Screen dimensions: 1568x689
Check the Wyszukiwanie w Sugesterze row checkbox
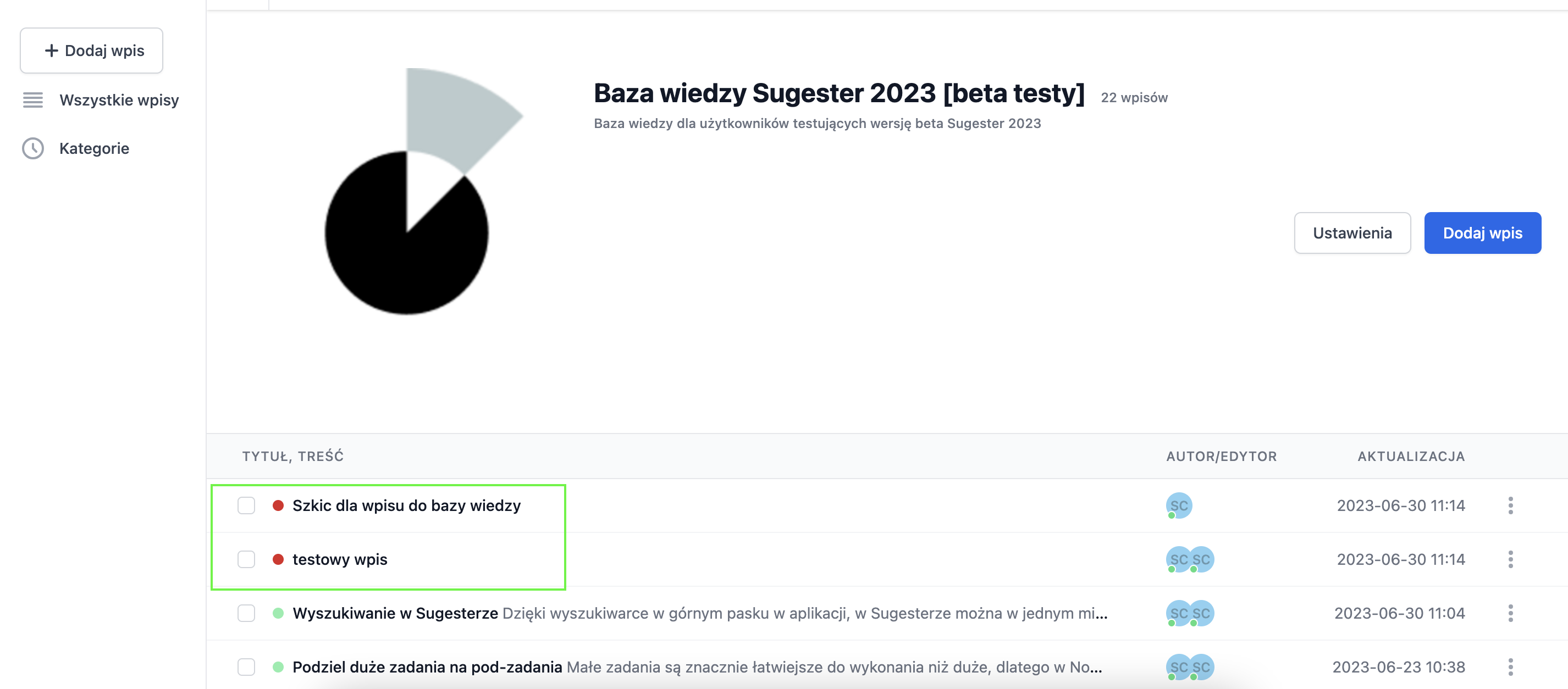(246, 613)
